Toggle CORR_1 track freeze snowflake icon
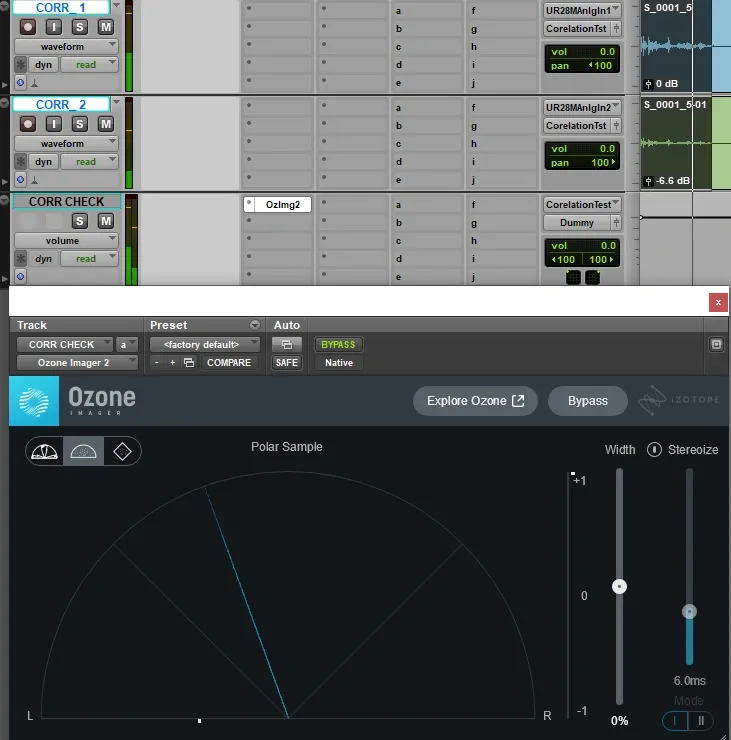The image size is (731, 740). point(21,65)
